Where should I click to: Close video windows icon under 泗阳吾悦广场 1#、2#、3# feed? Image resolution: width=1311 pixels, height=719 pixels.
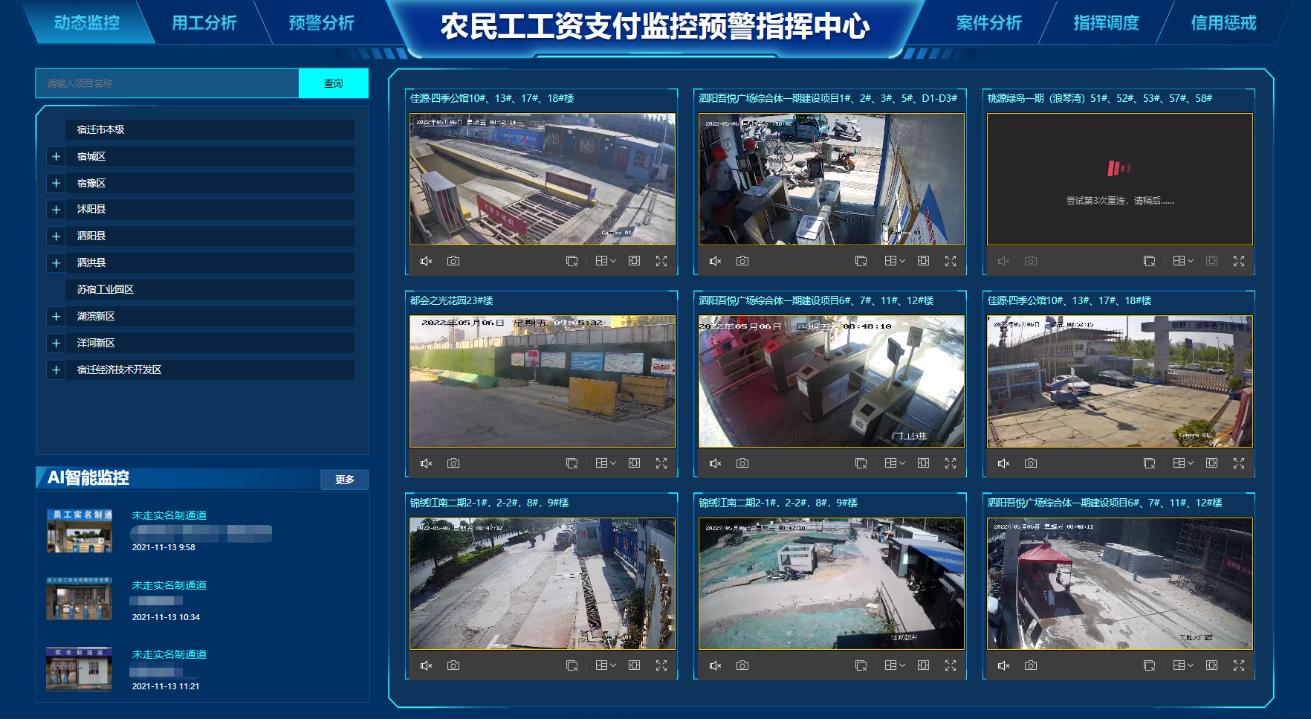click(860, 261)
